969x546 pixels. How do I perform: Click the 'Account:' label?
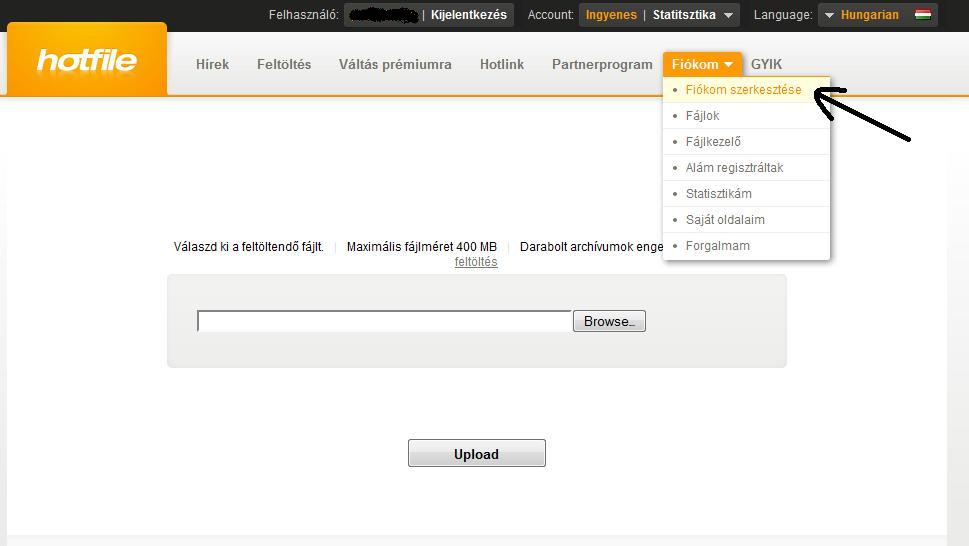point(550,15)
